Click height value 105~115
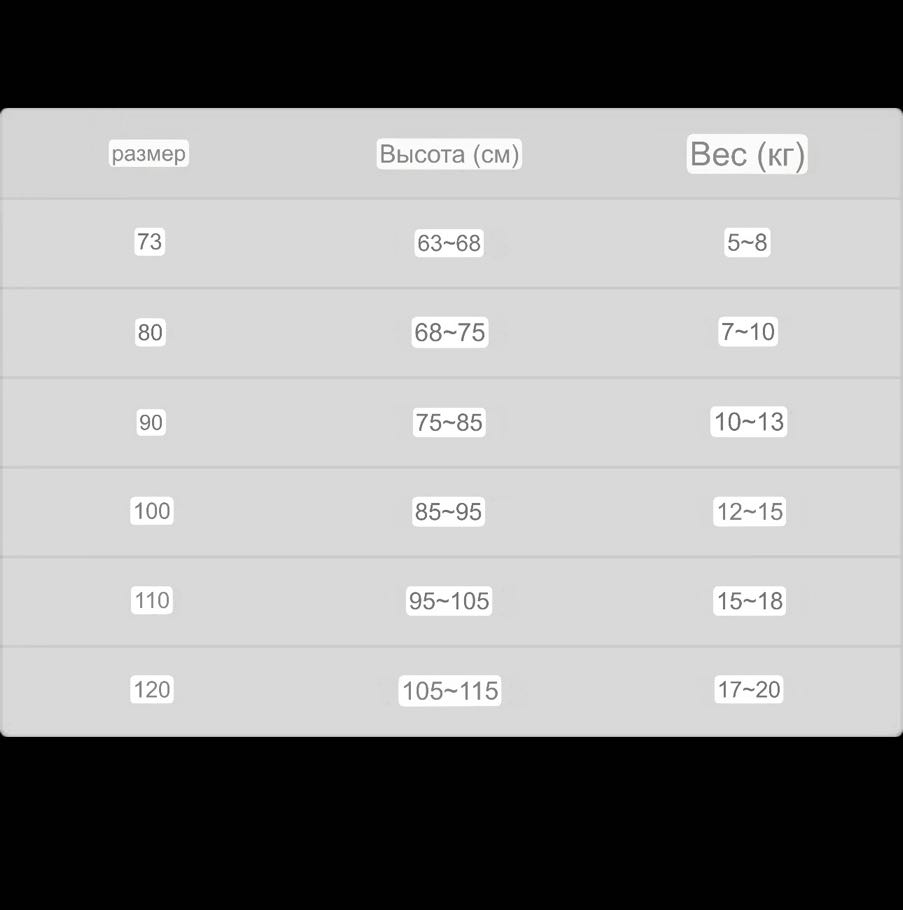This screenshot has height=910, width=903. pyautogui.click(x=450, y=691)
